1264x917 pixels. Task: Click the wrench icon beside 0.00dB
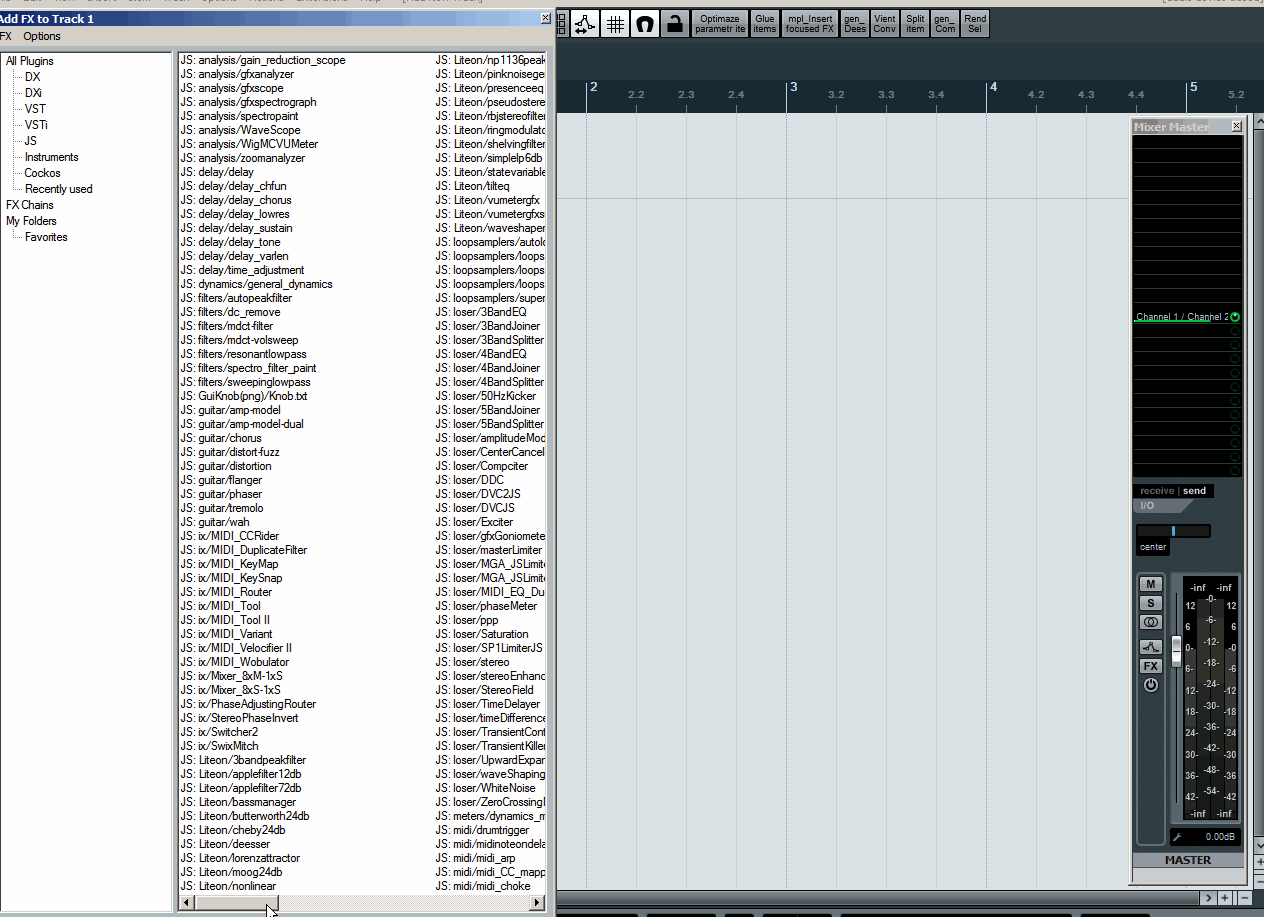coord(1178,837)
